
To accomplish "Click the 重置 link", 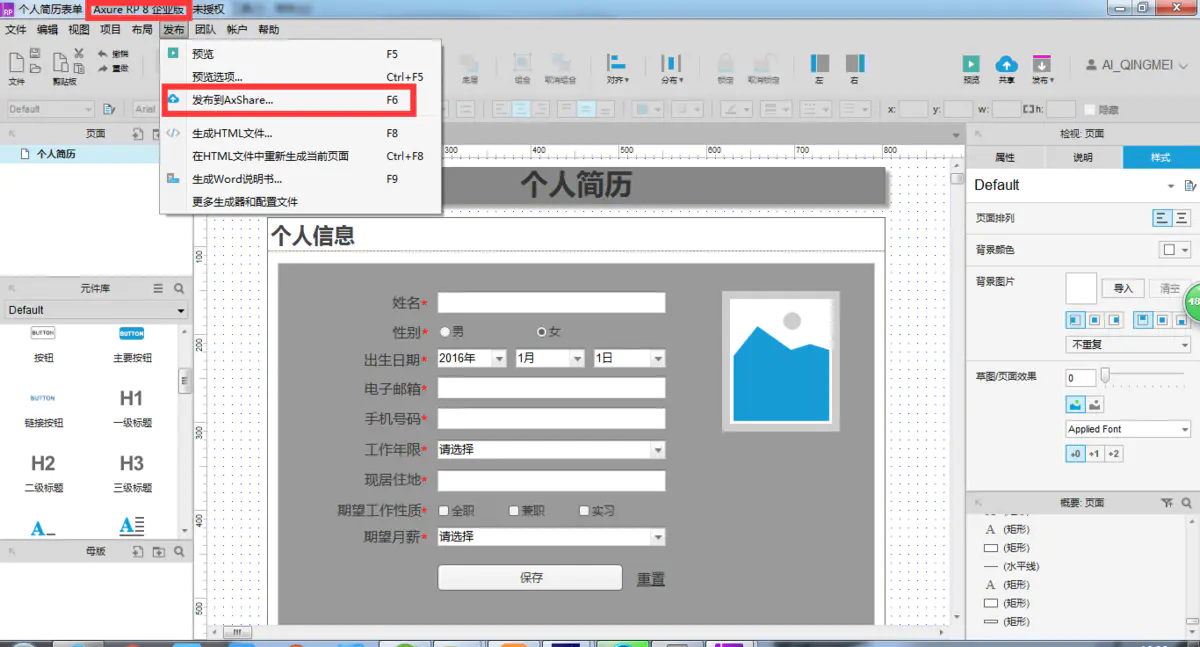I will click(651, 578).
